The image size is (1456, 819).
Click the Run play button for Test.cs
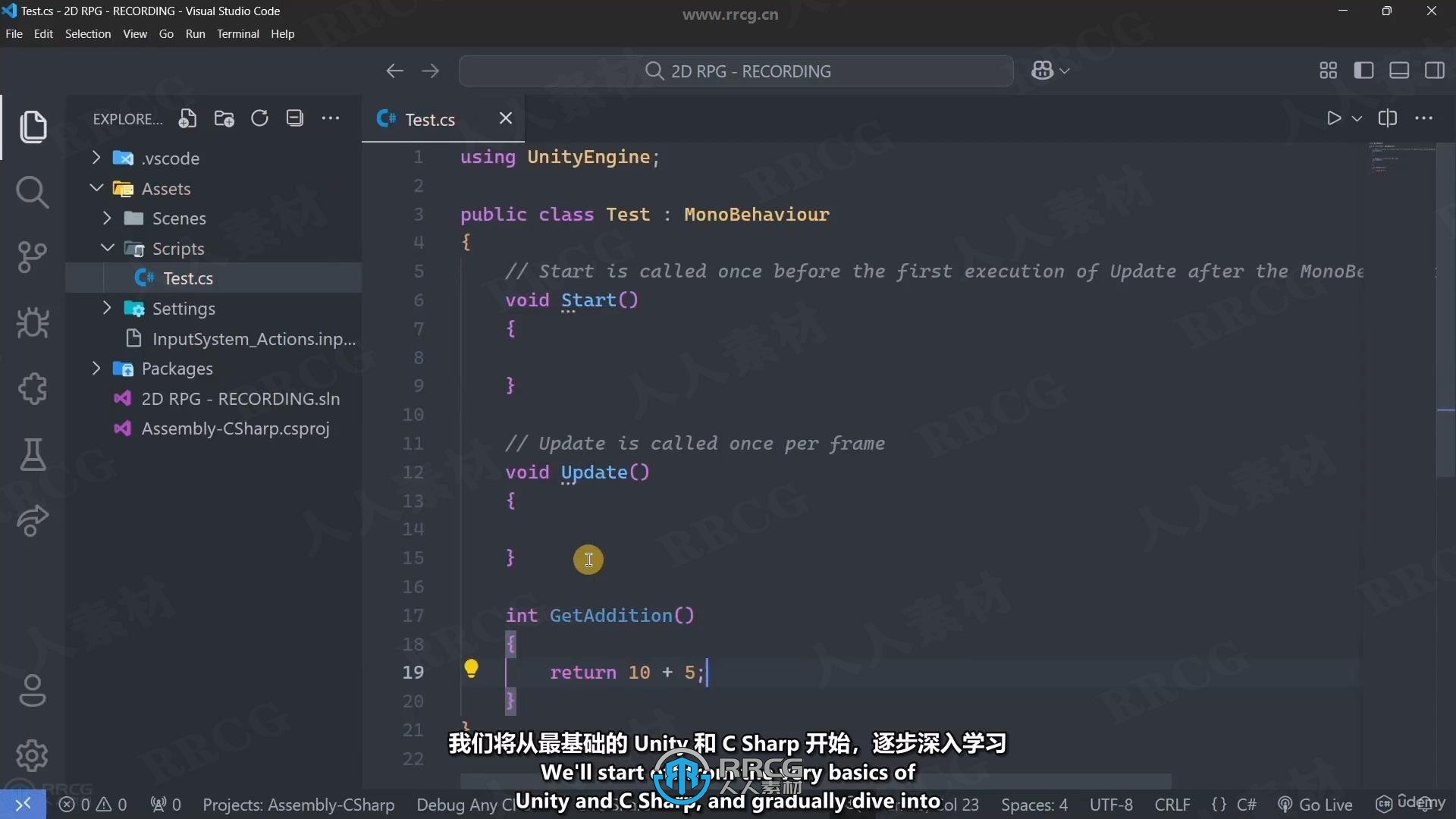tap(1334, 118)
